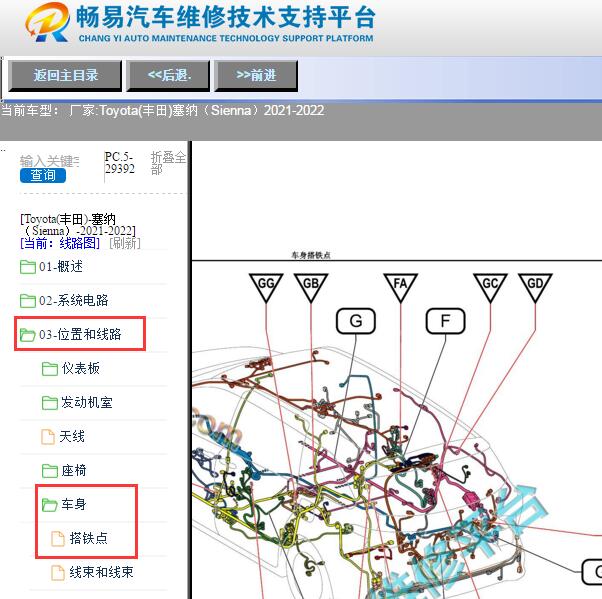Select the 搭铁点 tree label
This screenshot has width=602, height=599.
89,538
